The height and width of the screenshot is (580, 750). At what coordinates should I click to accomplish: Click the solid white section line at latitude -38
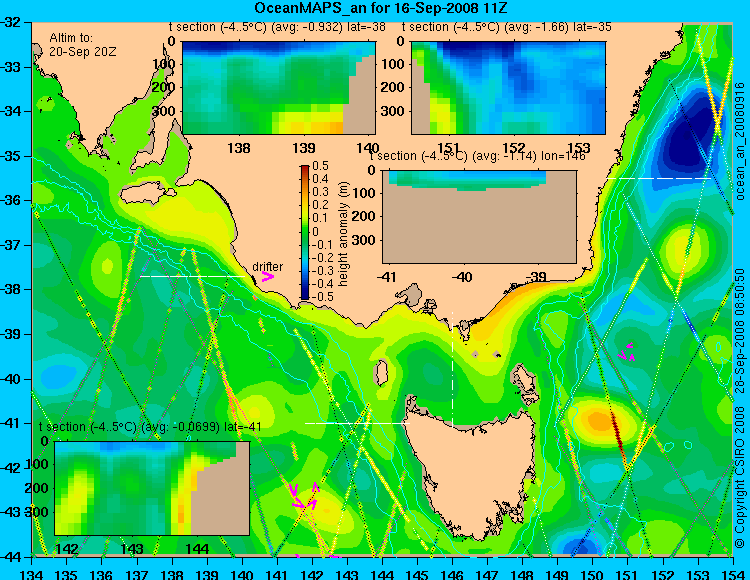(192, 276)
